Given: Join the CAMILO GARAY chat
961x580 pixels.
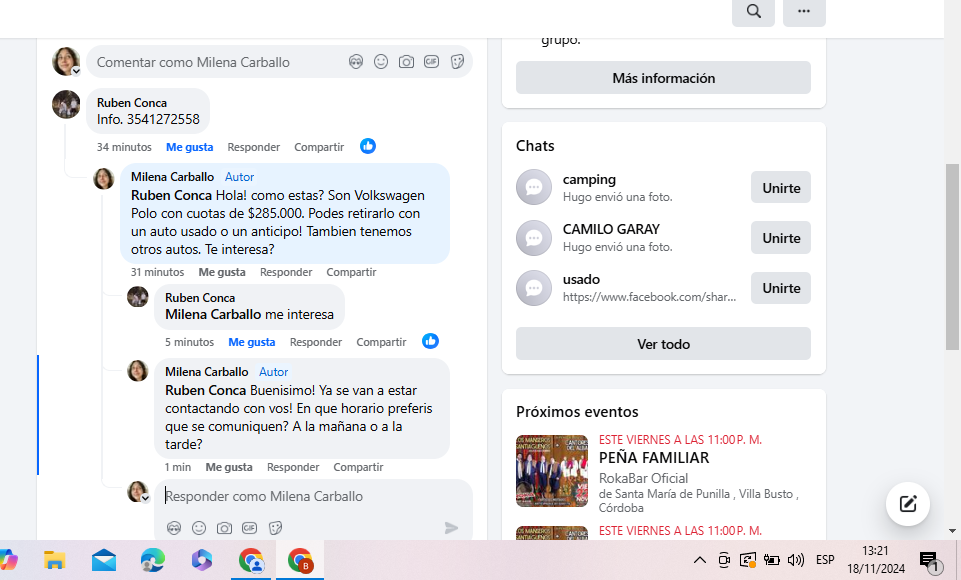Looking at the screenshot, I should pos(780,238).
